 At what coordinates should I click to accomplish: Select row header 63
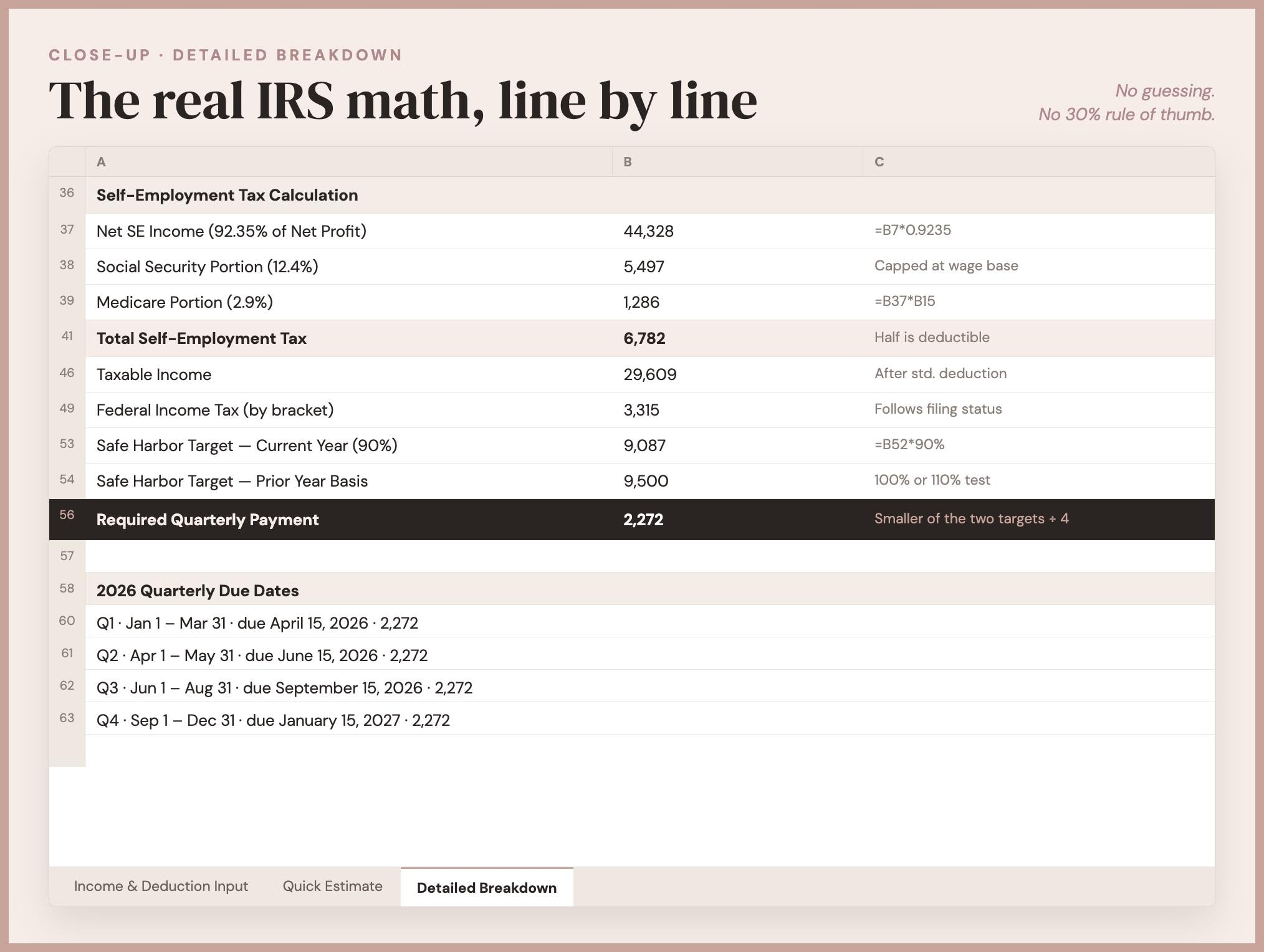[x=67, y=718]
